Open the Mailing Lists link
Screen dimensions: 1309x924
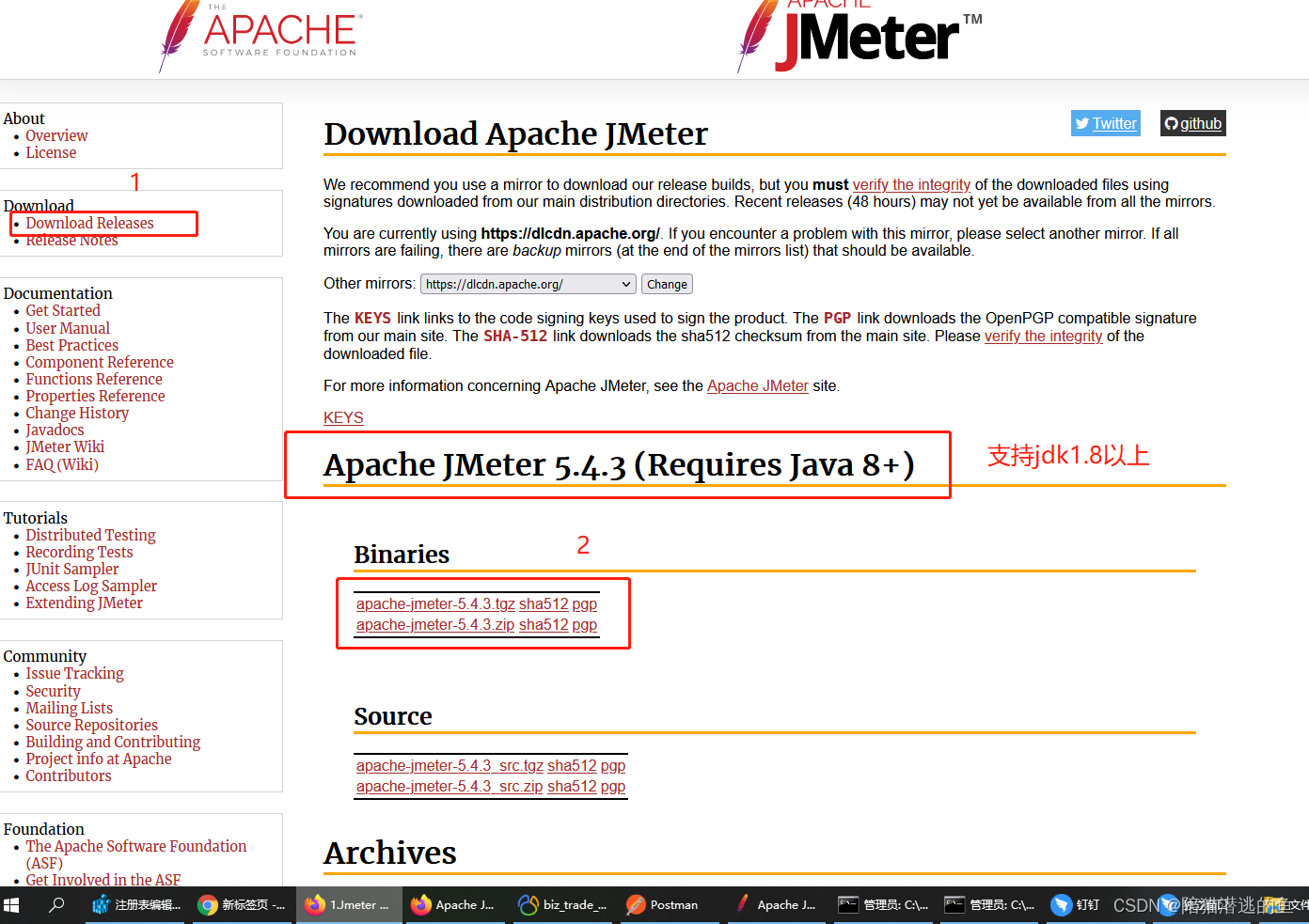click(69, 708)
